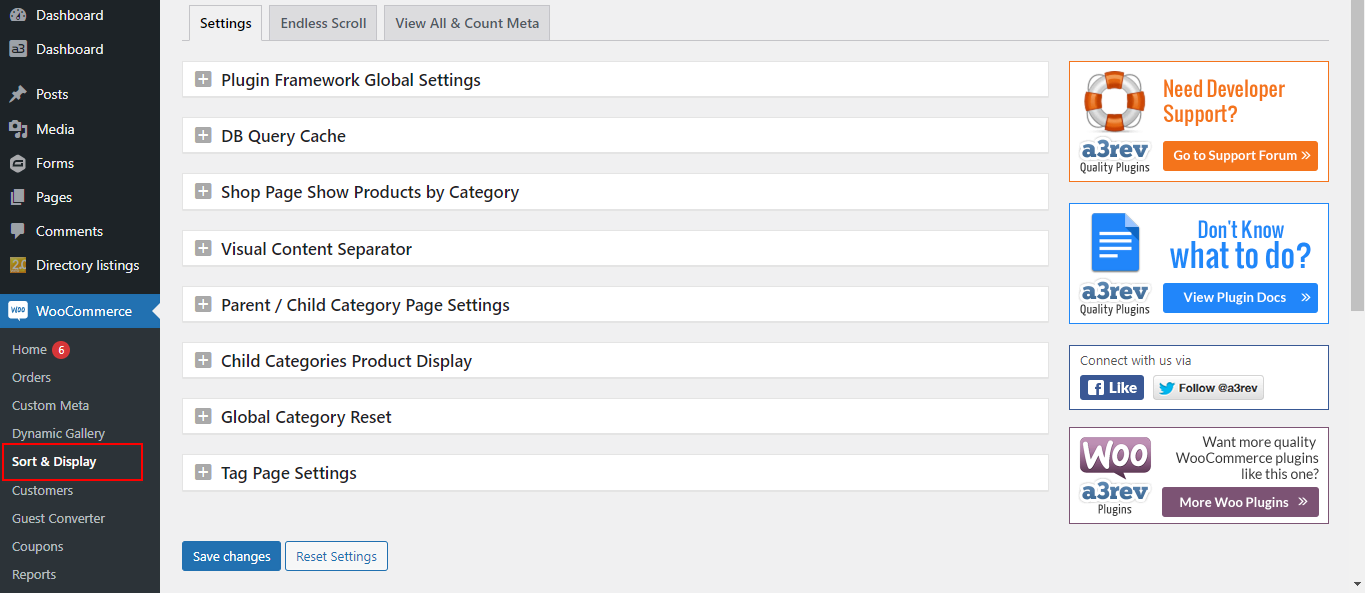1365x593 pixels.
Task: Click the Pages icon in sidebar
Action: point(18,197)
